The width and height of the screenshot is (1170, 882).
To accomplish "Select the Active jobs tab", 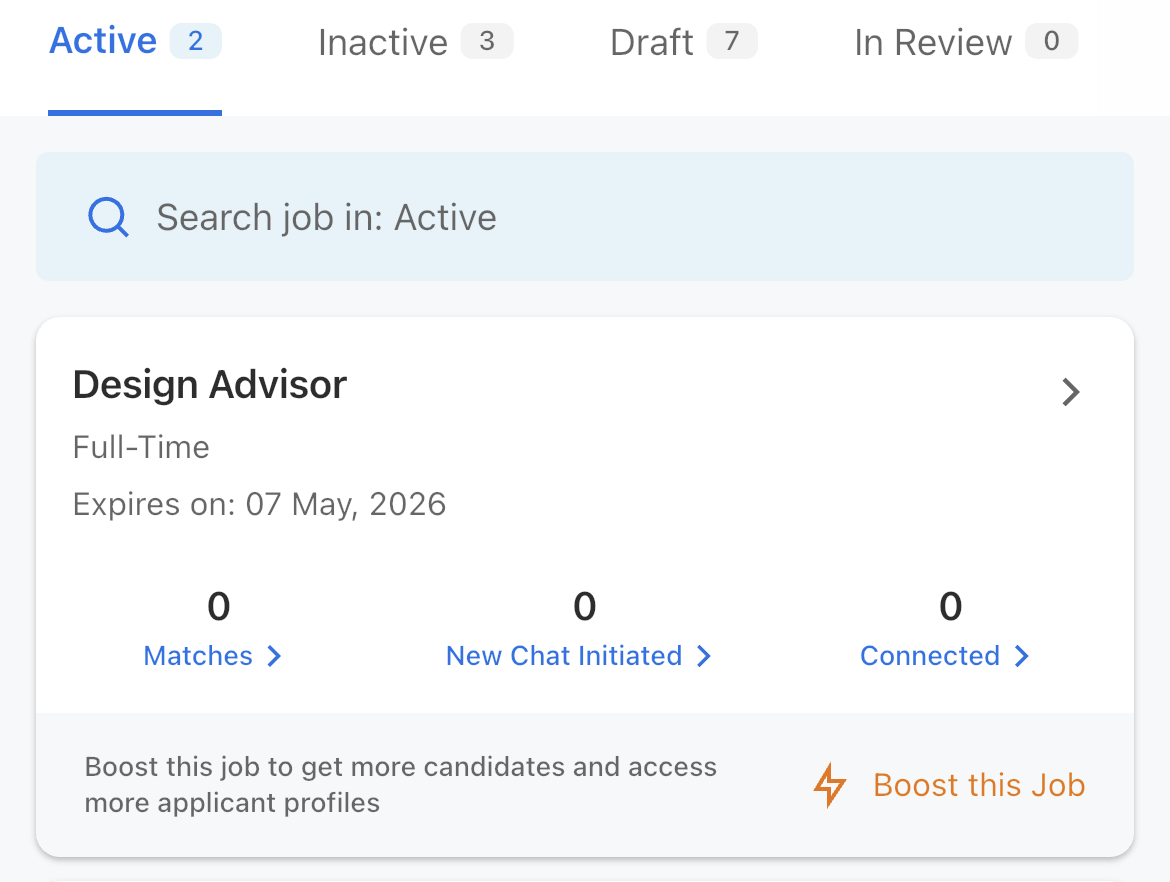I will coord(104,42).
